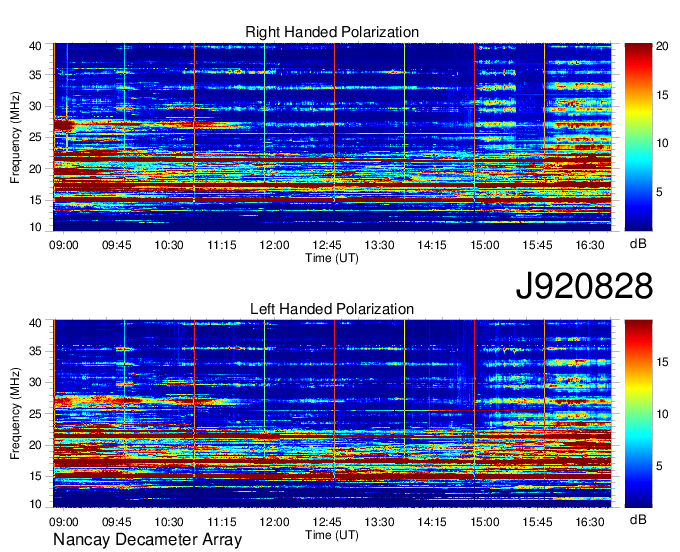Click the 10 MHz tick on the top plot
Viewport: 680px width, 552px height.
click(x=35, y=227)
